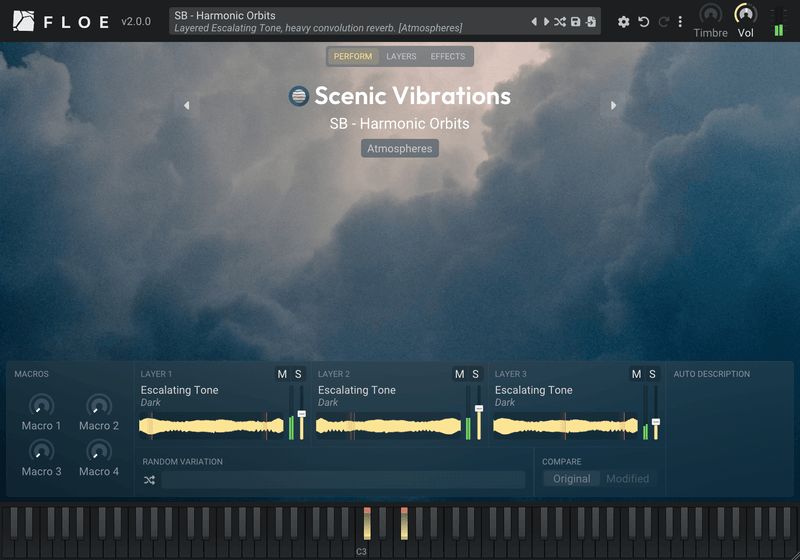
Task: Click the COMPARE label
Action: (x=562, y=462)
